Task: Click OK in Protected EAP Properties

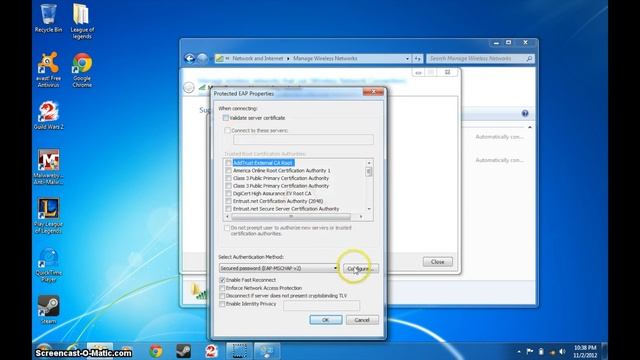Action: (326, 320)
